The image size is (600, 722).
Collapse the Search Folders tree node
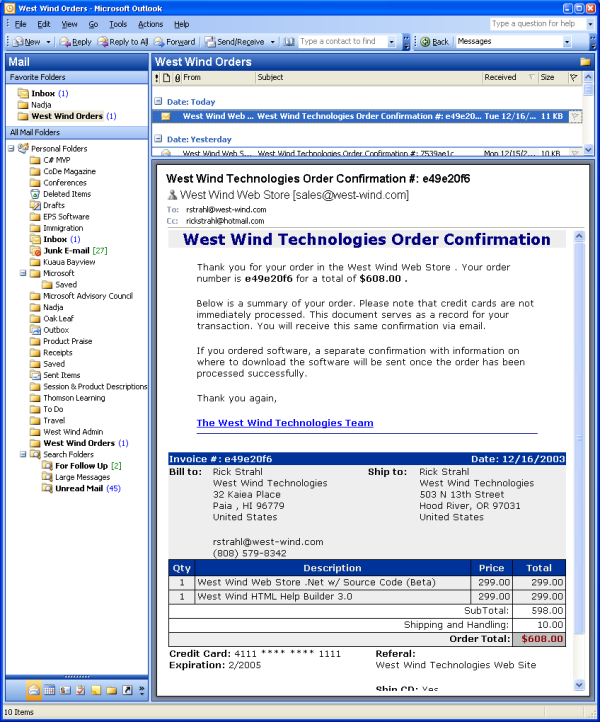[x=11, y=454]
